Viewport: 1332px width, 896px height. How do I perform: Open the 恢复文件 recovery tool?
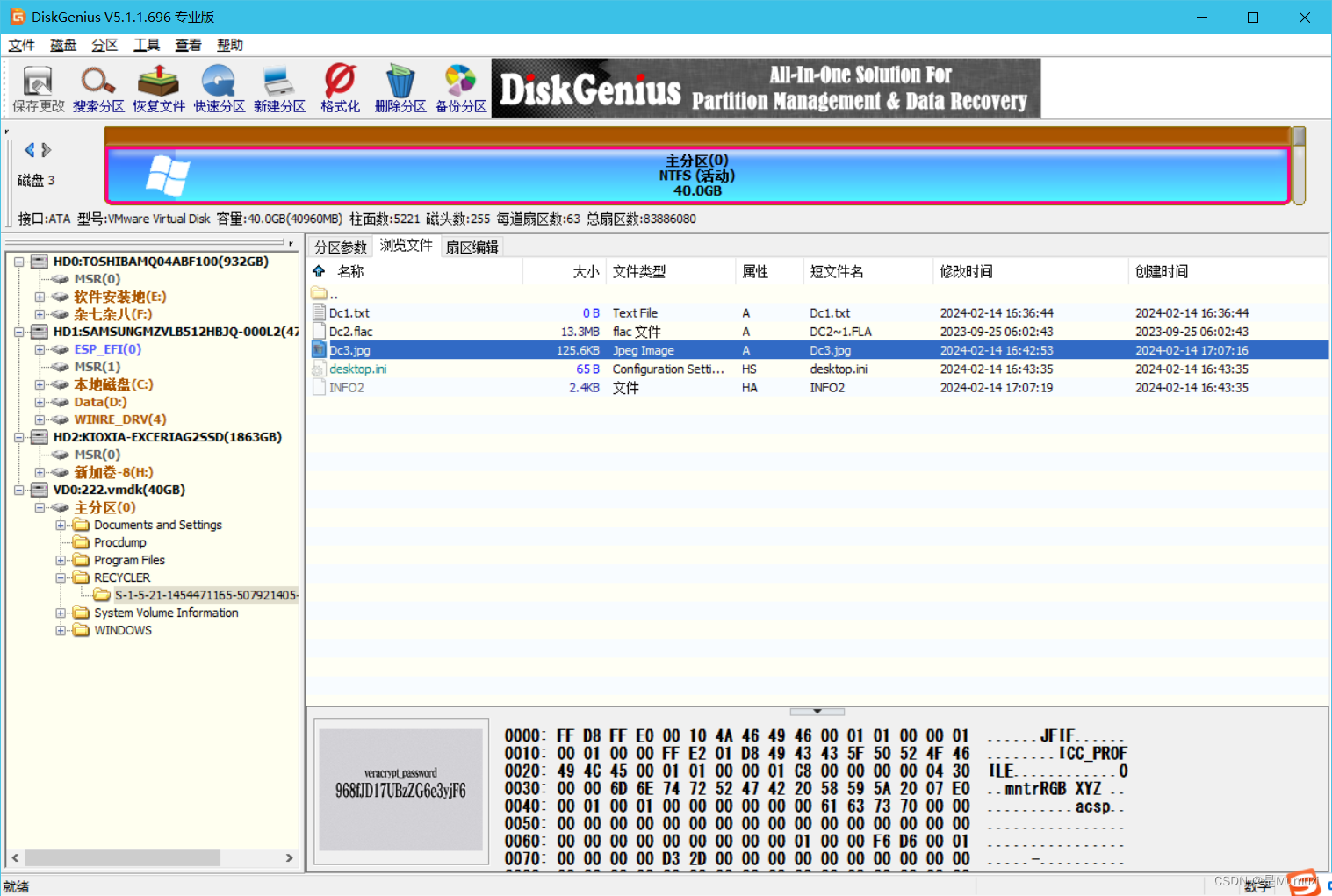coord(158,87)
